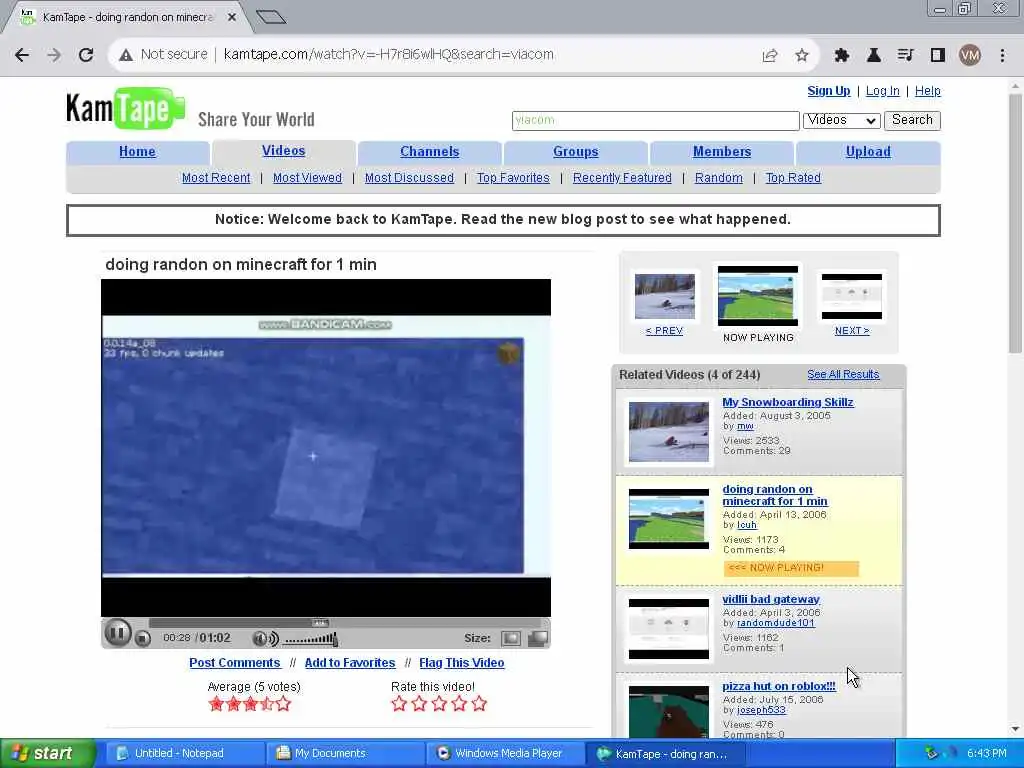This screenshot has height=768, width=1024.
Task: Open the vidlii bad gateway video link
Action: (x=771, y=599)
